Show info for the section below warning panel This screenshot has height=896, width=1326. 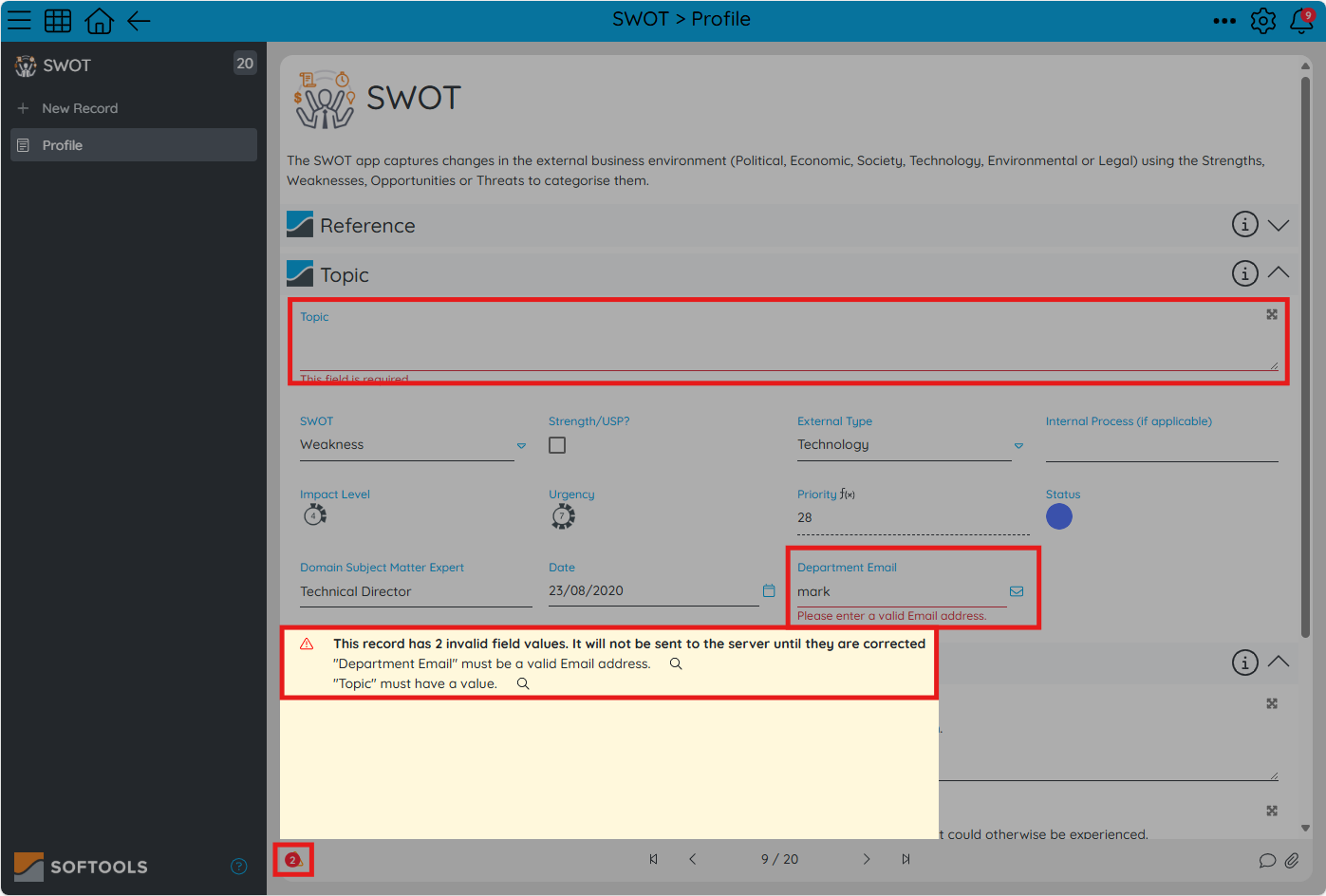(1245, 663)
